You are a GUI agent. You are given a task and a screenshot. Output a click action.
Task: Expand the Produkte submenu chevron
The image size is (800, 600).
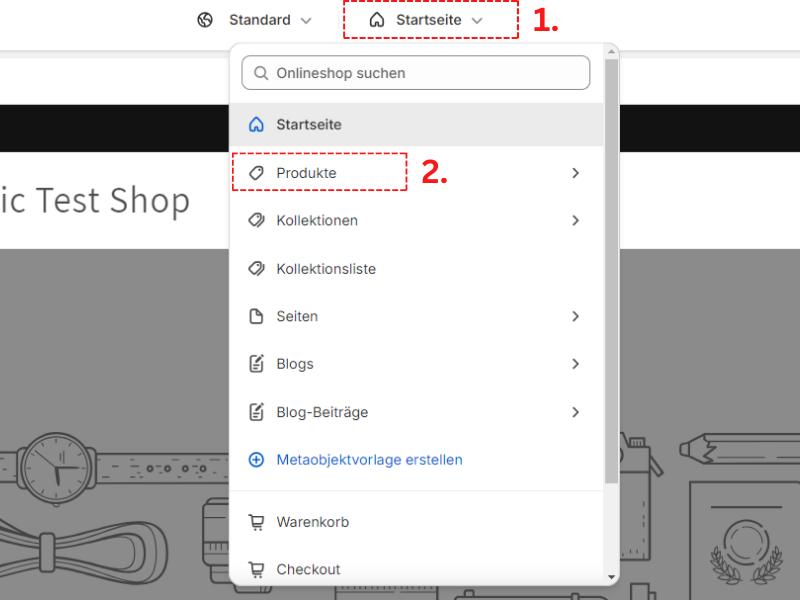[575, 172]
